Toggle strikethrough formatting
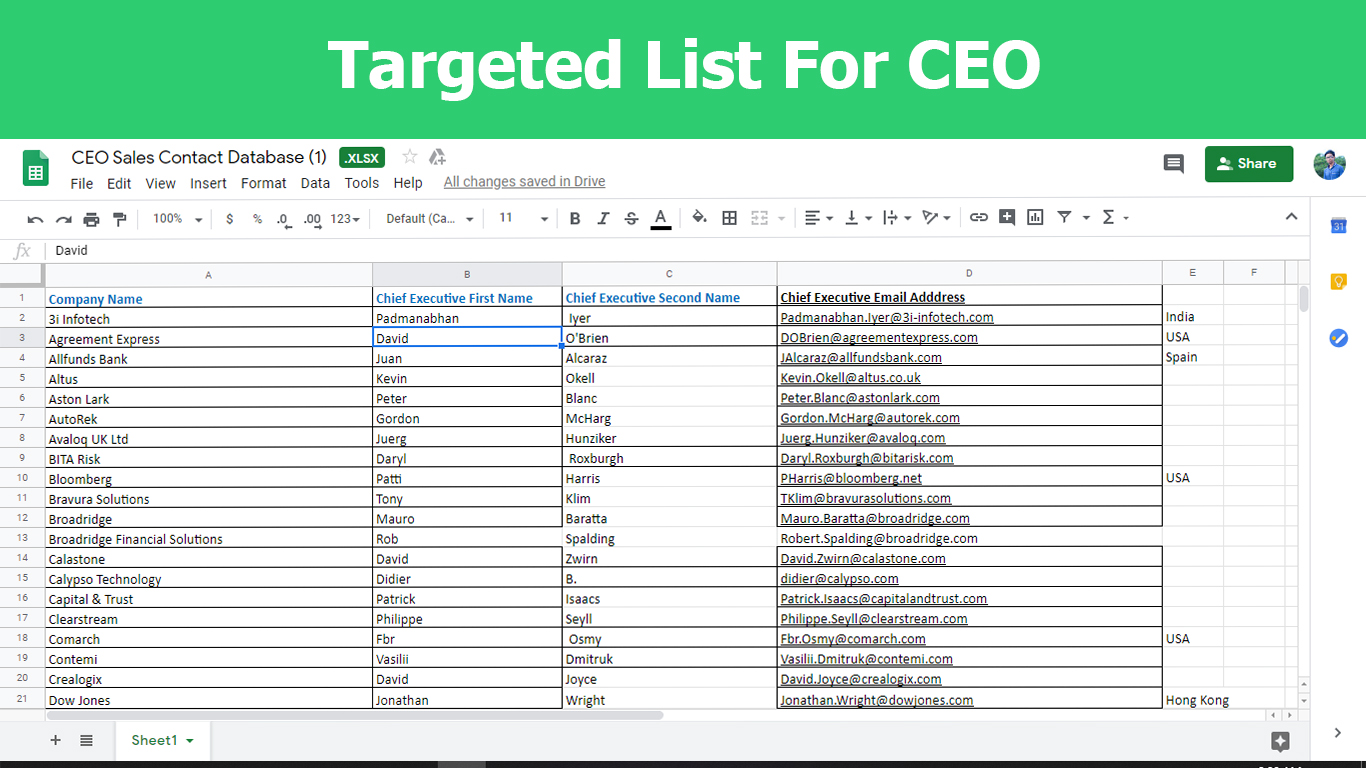Screen dimensions: 1366x768 pos(631,219)
